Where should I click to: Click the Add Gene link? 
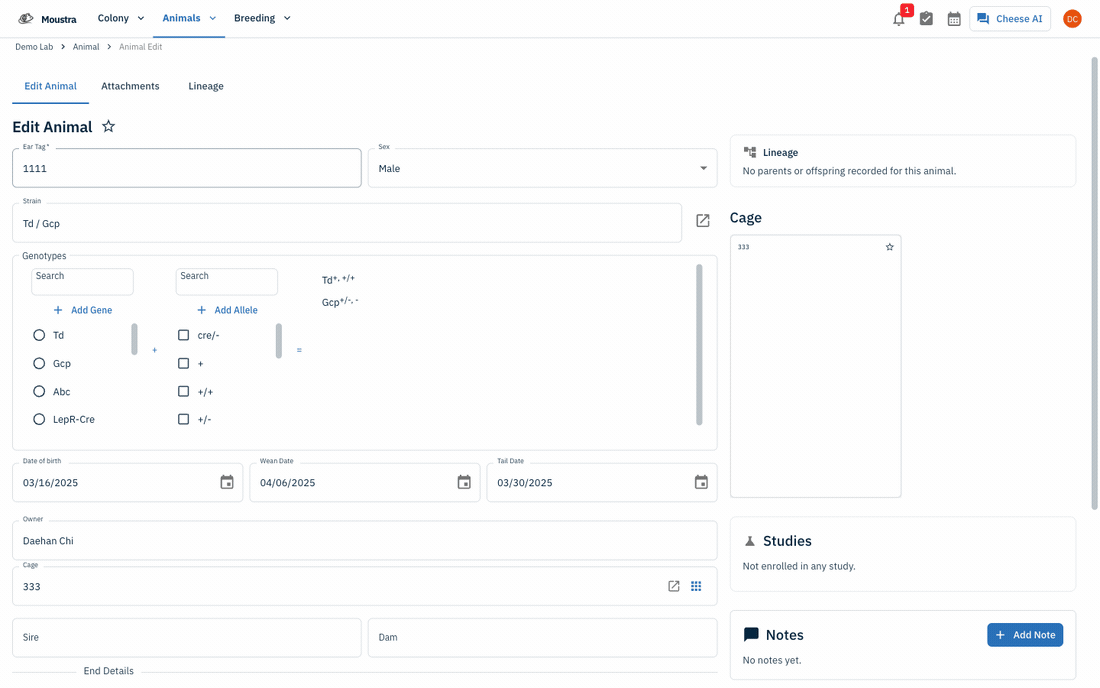pyautogui.click(x=83, y=310)
